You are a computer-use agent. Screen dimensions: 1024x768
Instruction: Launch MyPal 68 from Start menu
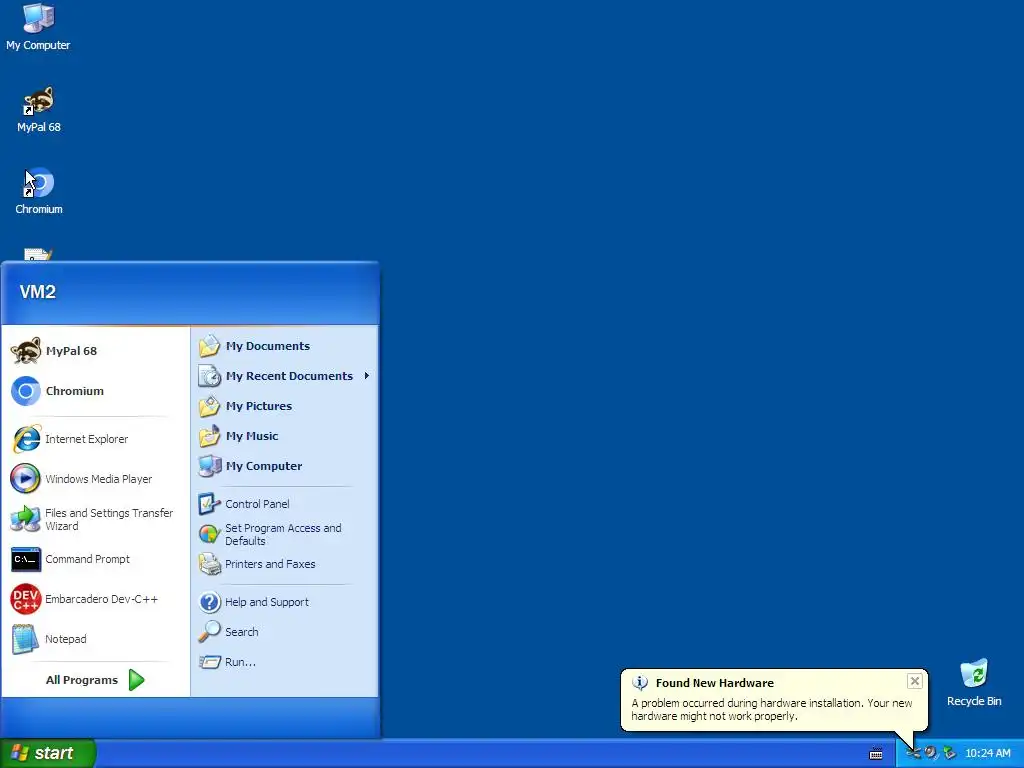(x=95, y=351)
